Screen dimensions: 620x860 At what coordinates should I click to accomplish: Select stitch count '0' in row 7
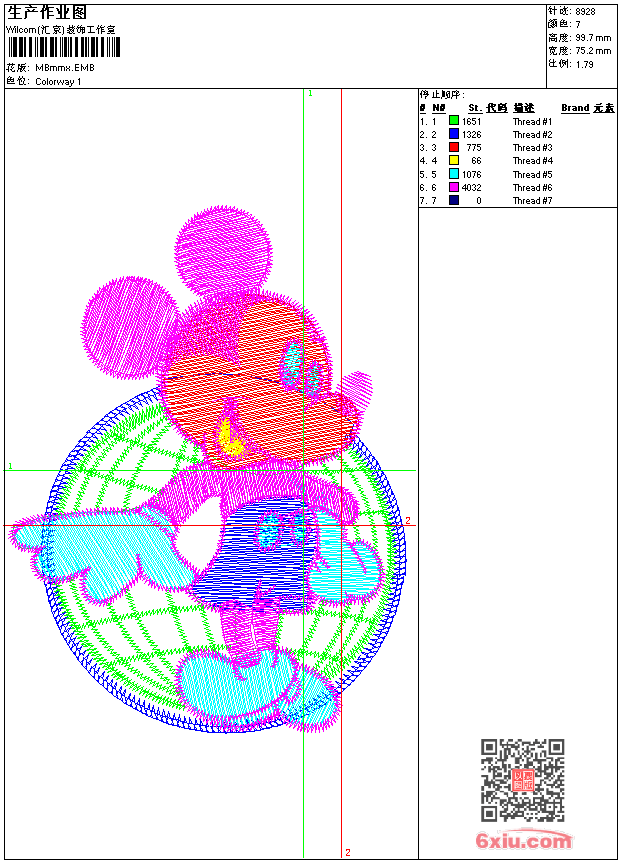[x=478, y=201]
